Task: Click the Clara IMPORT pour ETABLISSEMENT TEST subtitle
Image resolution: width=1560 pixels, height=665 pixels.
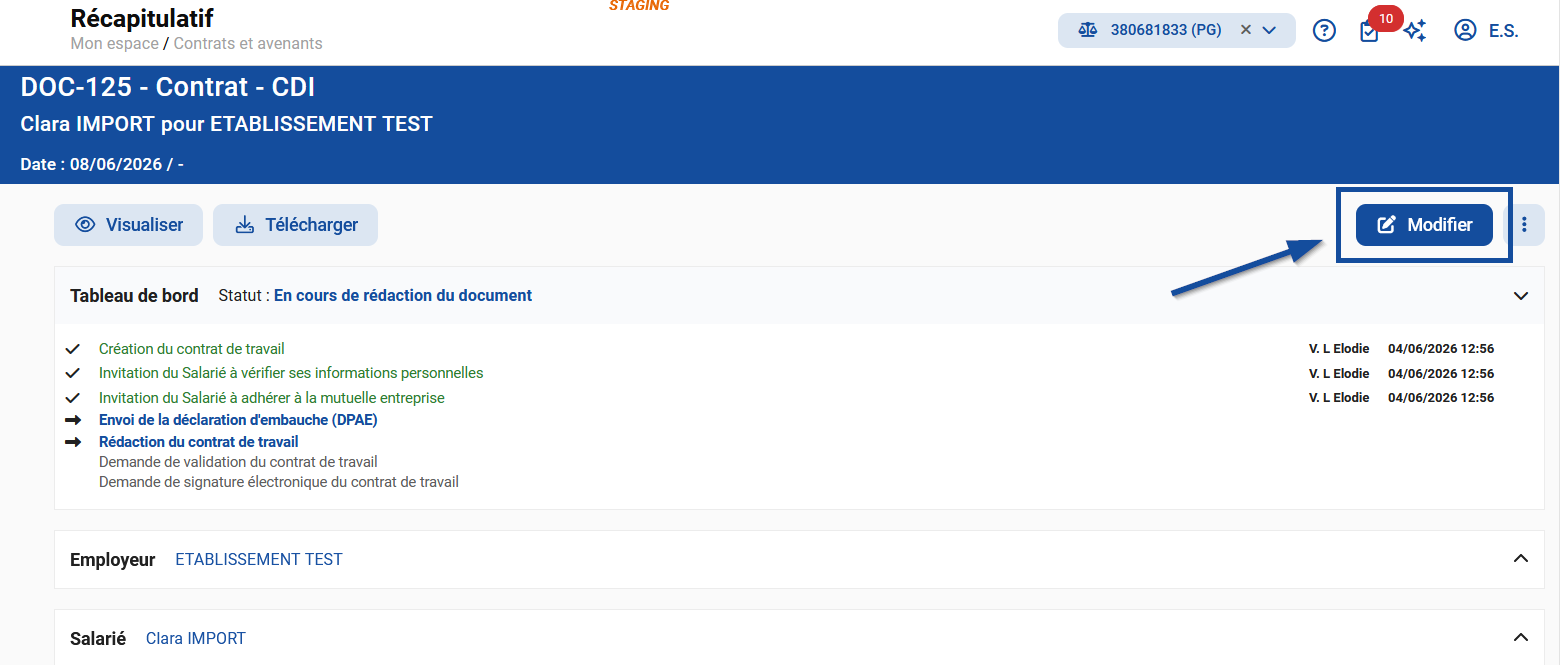Action: tap(227, 125)
